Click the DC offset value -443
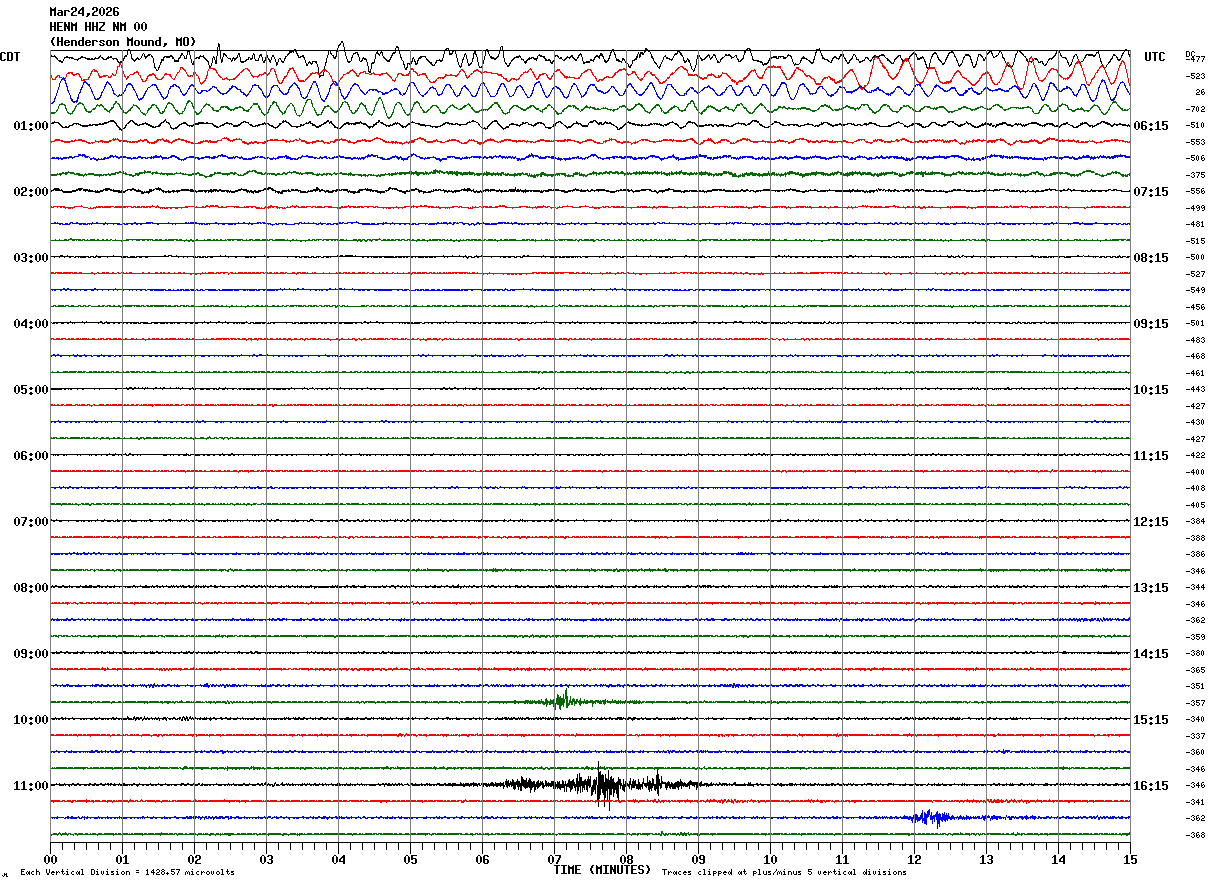Image resolution: width=1210 pixels, height=886 pixels. pyautogui.click(x=1195, y=389)
